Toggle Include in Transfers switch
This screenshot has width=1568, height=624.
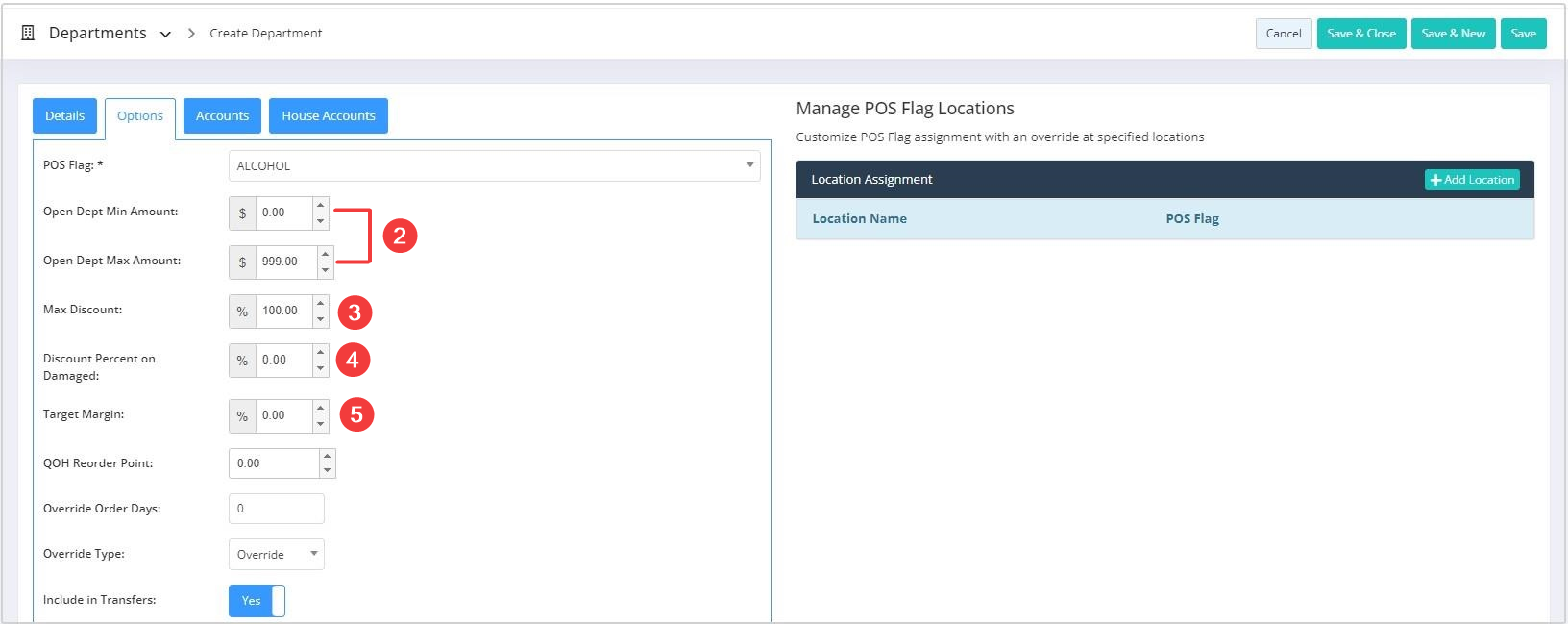click(x=257, y=600)
